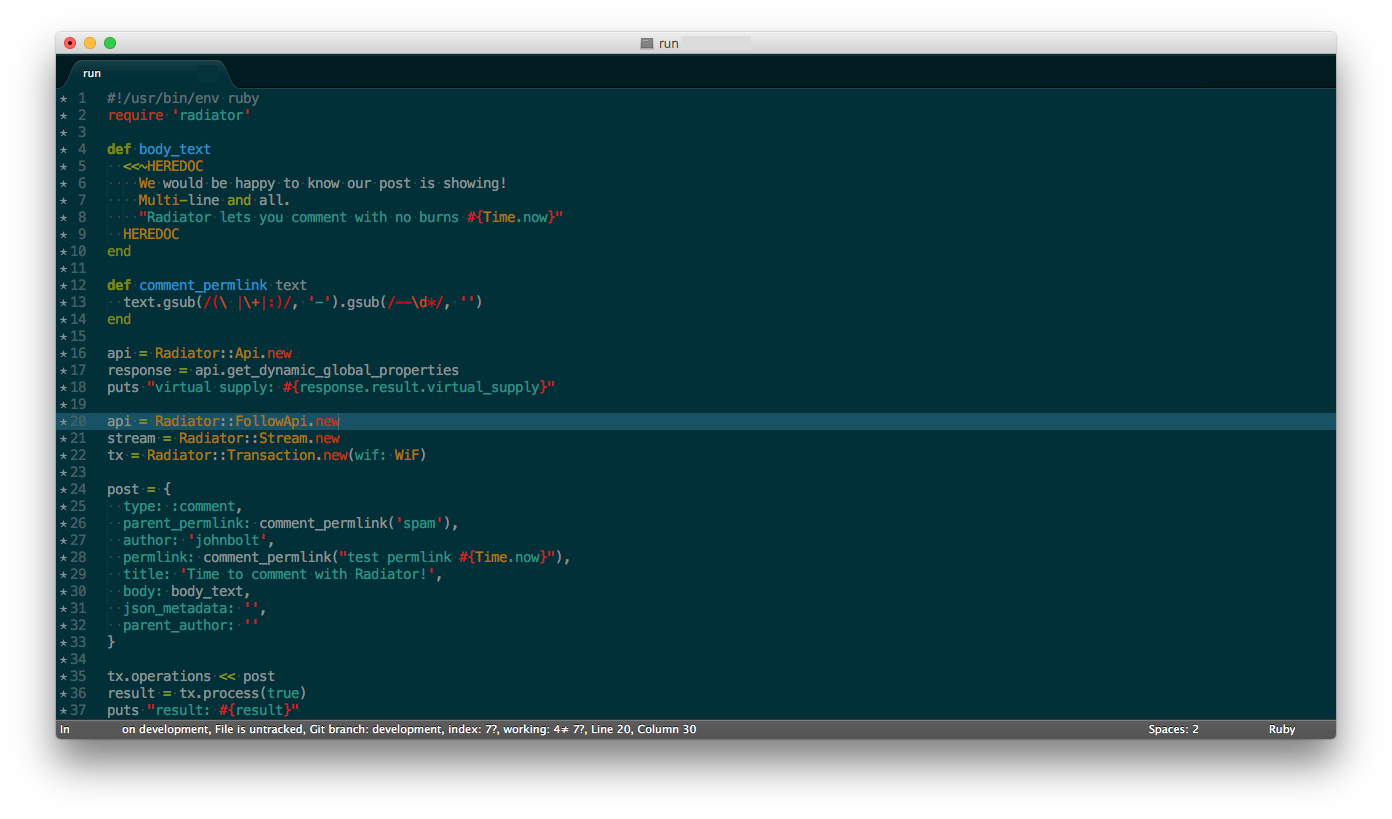Click the window title "run" text
The image size is (1392, 819).
pyautogui.click(x=668, y=43)
